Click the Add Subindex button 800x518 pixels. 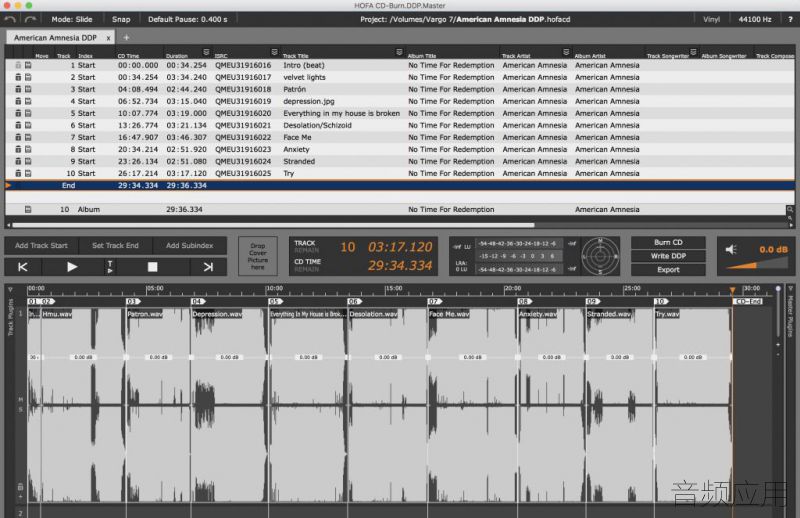pyautogui.click(x=189, y=245)
